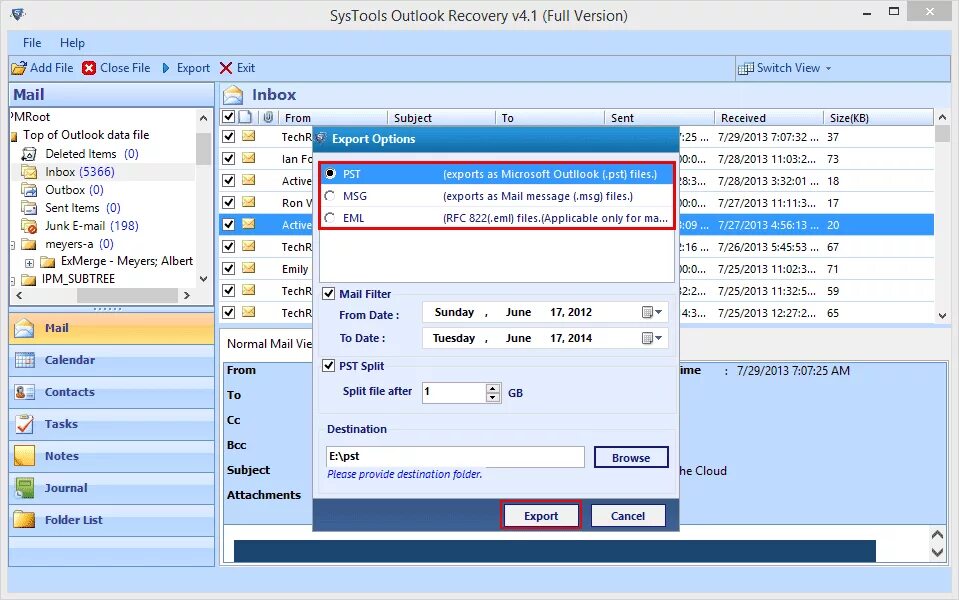
Task: Click the To column header
Action: 550,117
